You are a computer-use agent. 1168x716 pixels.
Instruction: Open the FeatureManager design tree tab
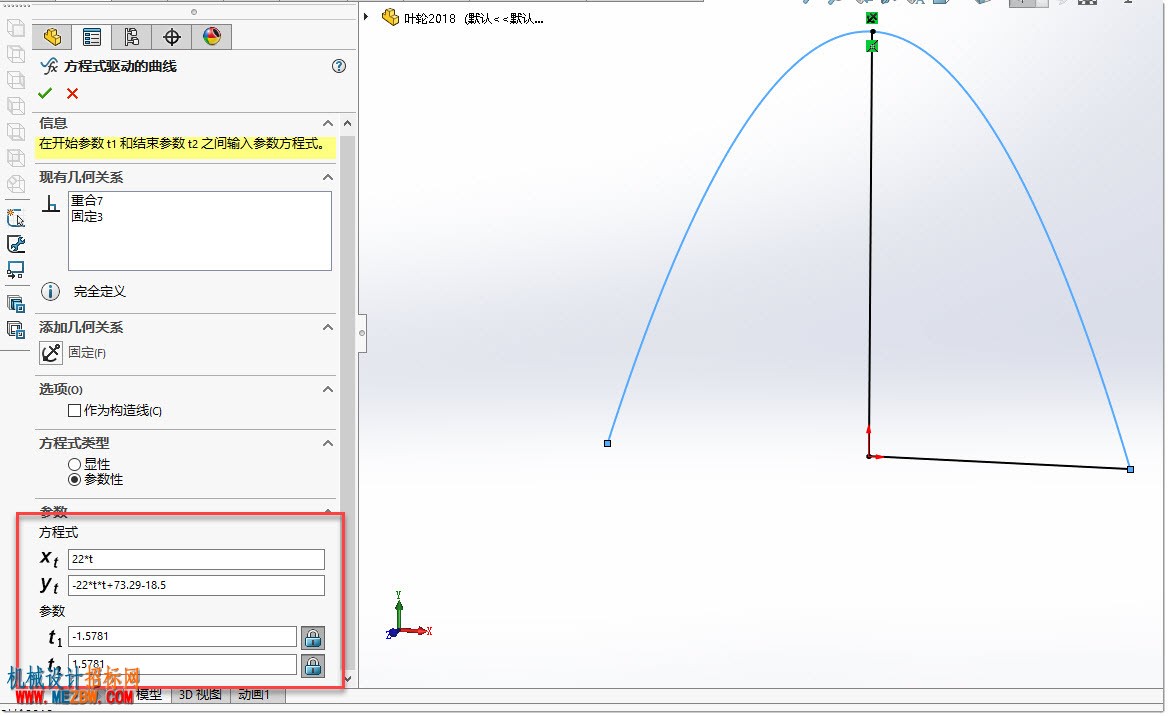(52, 37)
